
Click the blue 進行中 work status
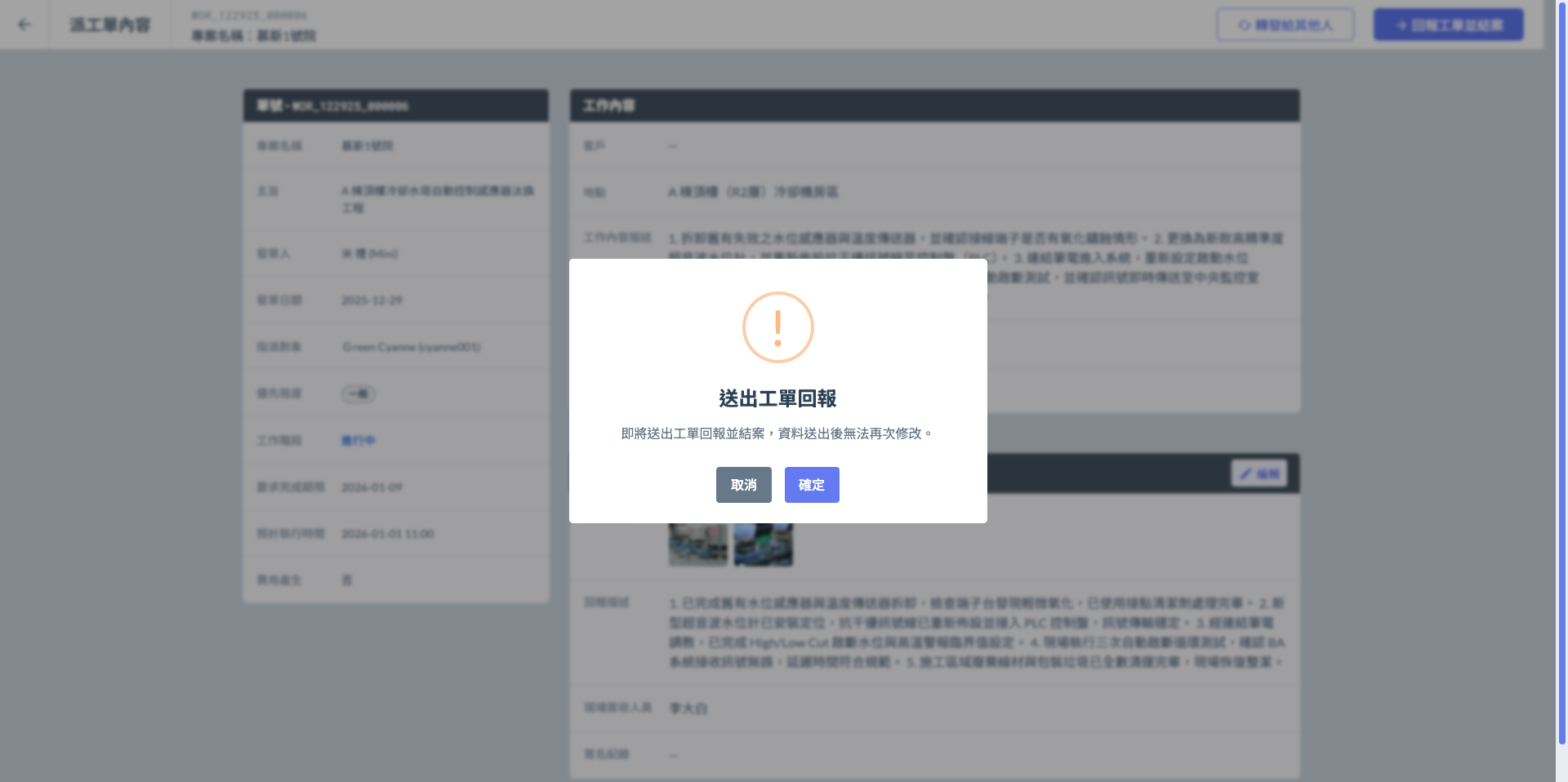pos(358,441)
